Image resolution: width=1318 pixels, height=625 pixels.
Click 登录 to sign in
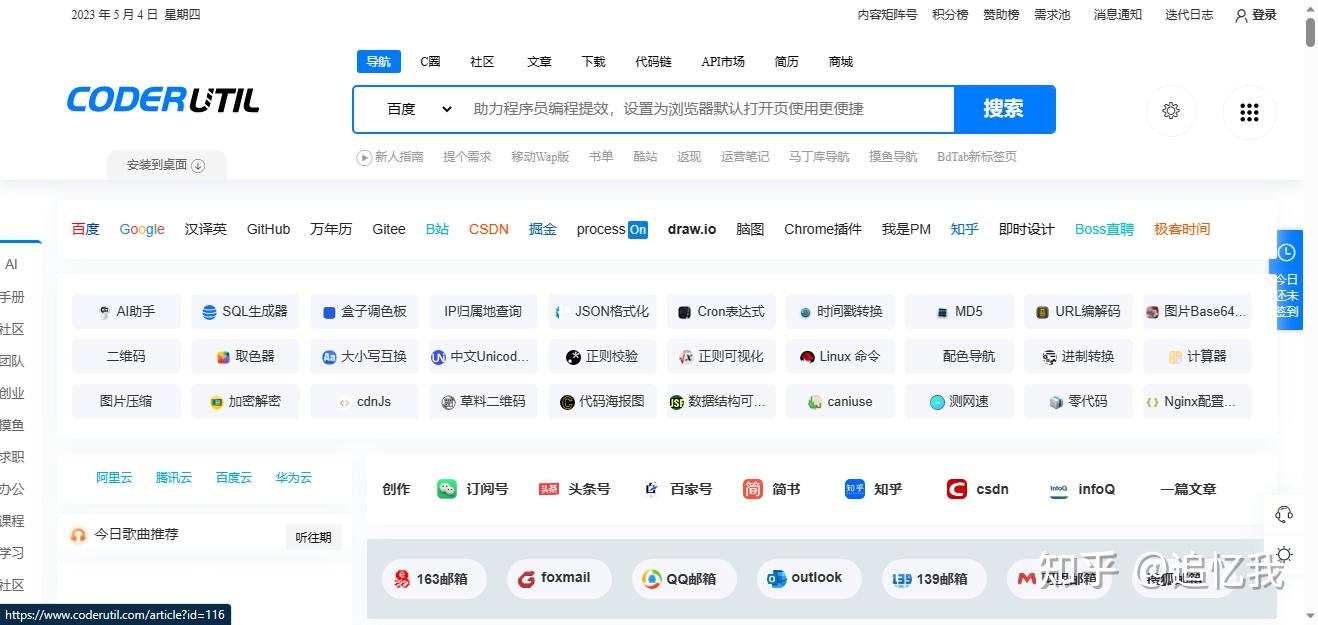click(1256, 15)
